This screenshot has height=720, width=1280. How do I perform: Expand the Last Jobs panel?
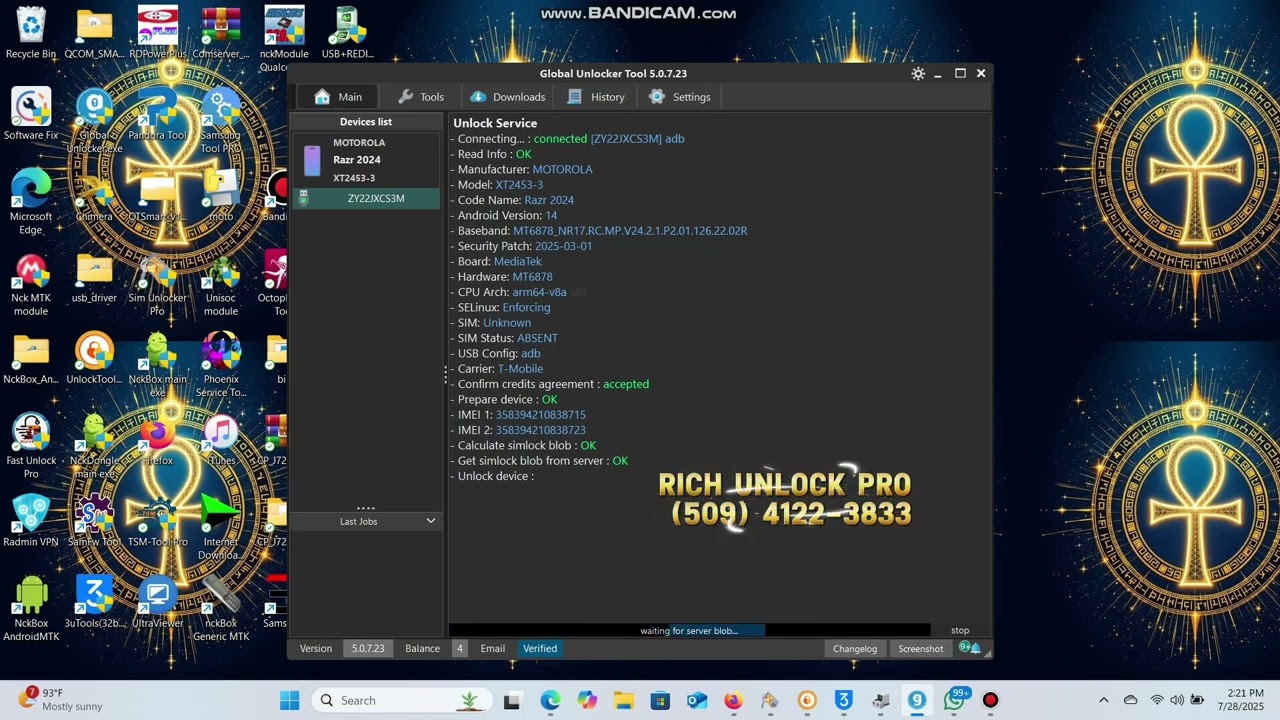(x=365, y=521)
